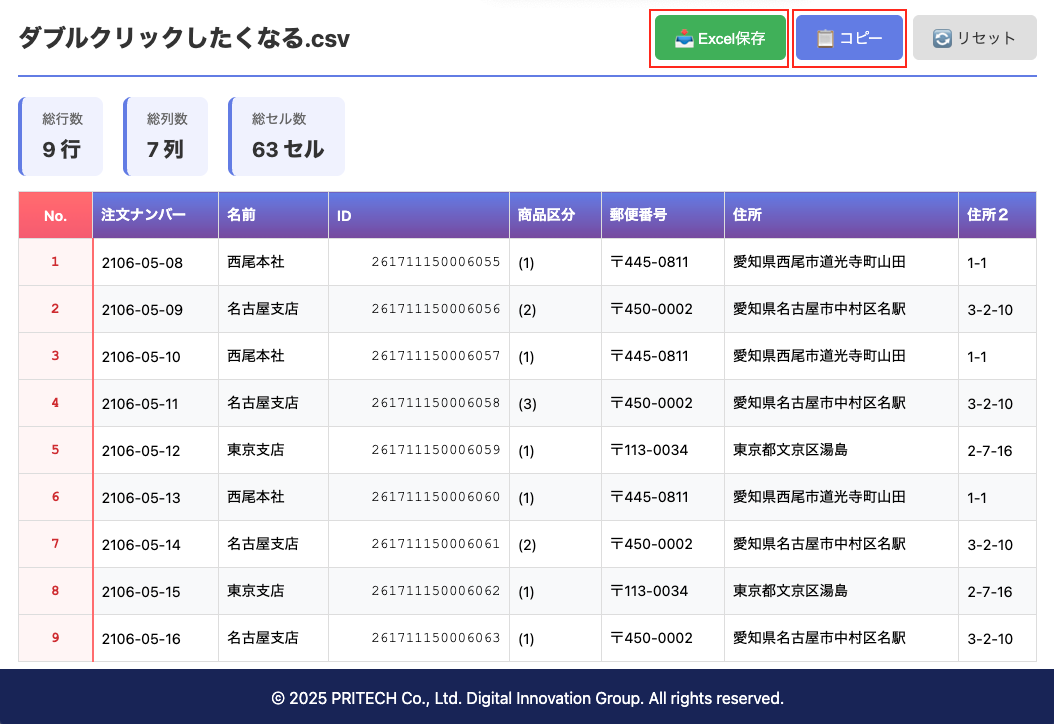
Task: Click the 商品区分 column header
Action: click(x=555, y=215)
